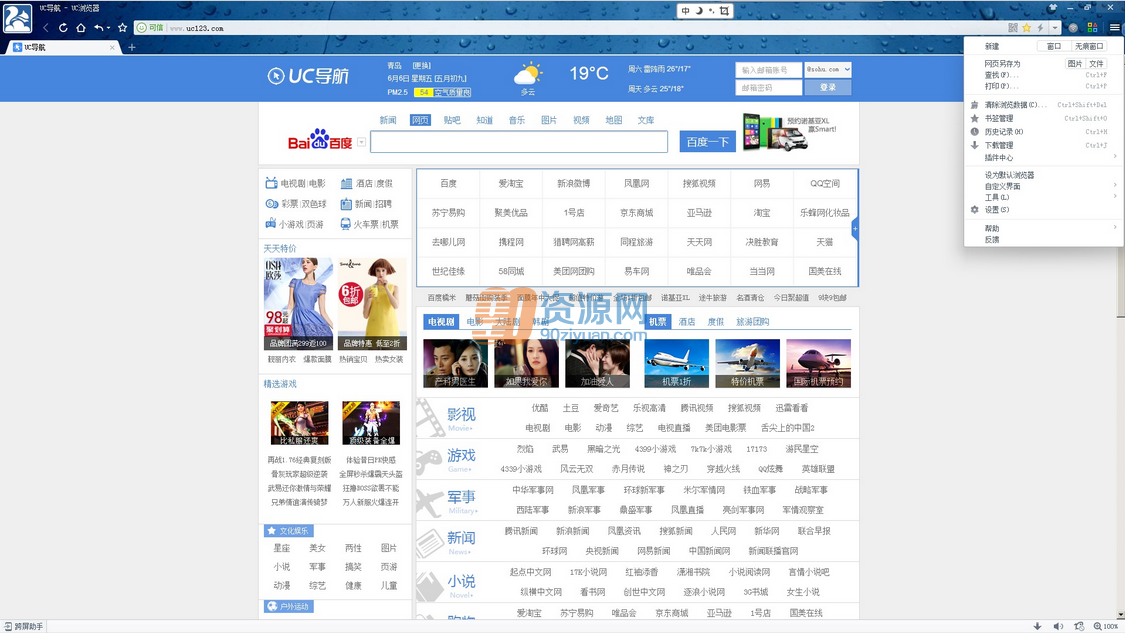Click 反馈 menu entry
Screen dimensions: 1125x633
tap(1044, 240)
